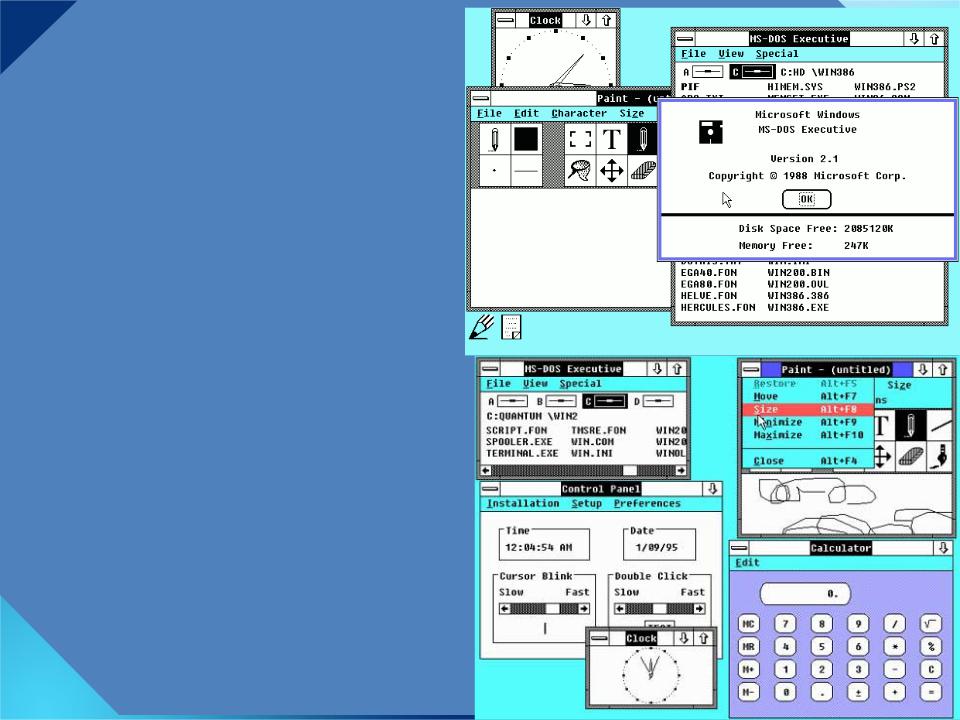Toggle the control menu box of Paint (untitled)
The image size is (960, 720).
click(751, 369)
